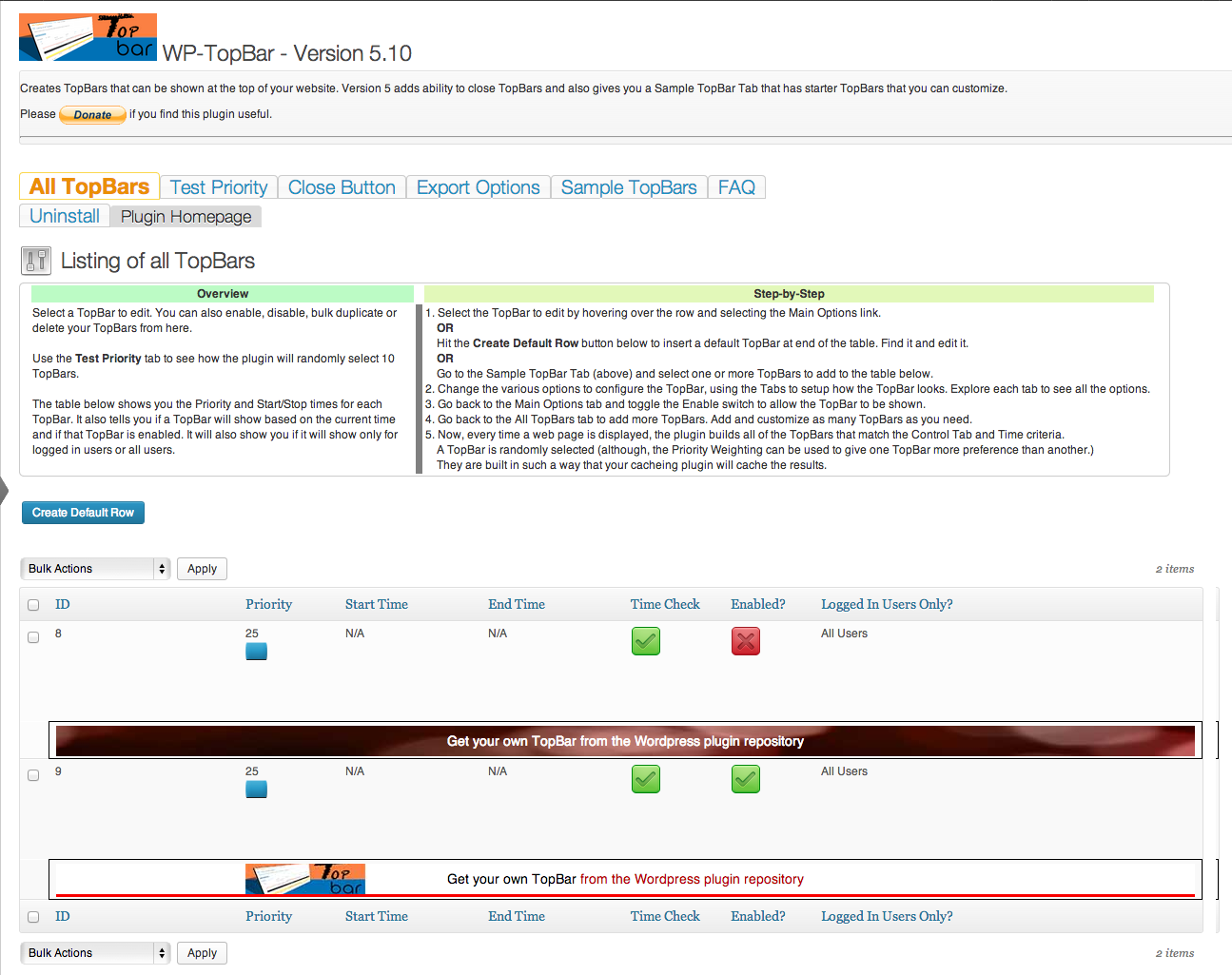Sort by Enabled? column header

(758, 604)
